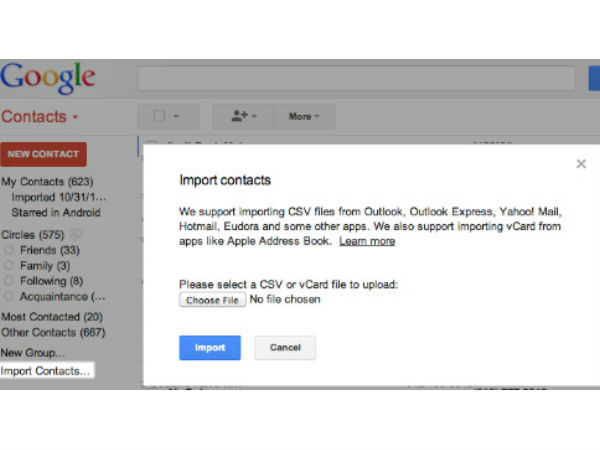
Task: Click the Google logo
Action: click(47, 78)
